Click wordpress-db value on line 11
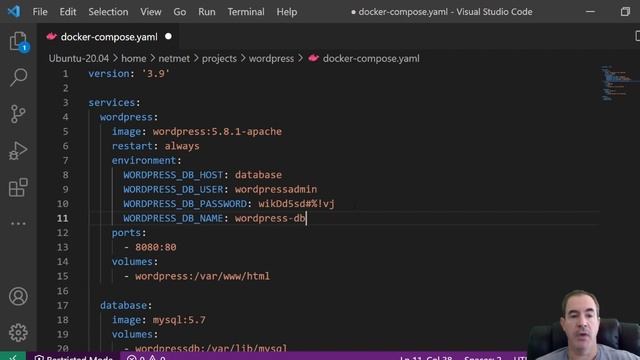640x360 pixels. click(x=270, y=218)
